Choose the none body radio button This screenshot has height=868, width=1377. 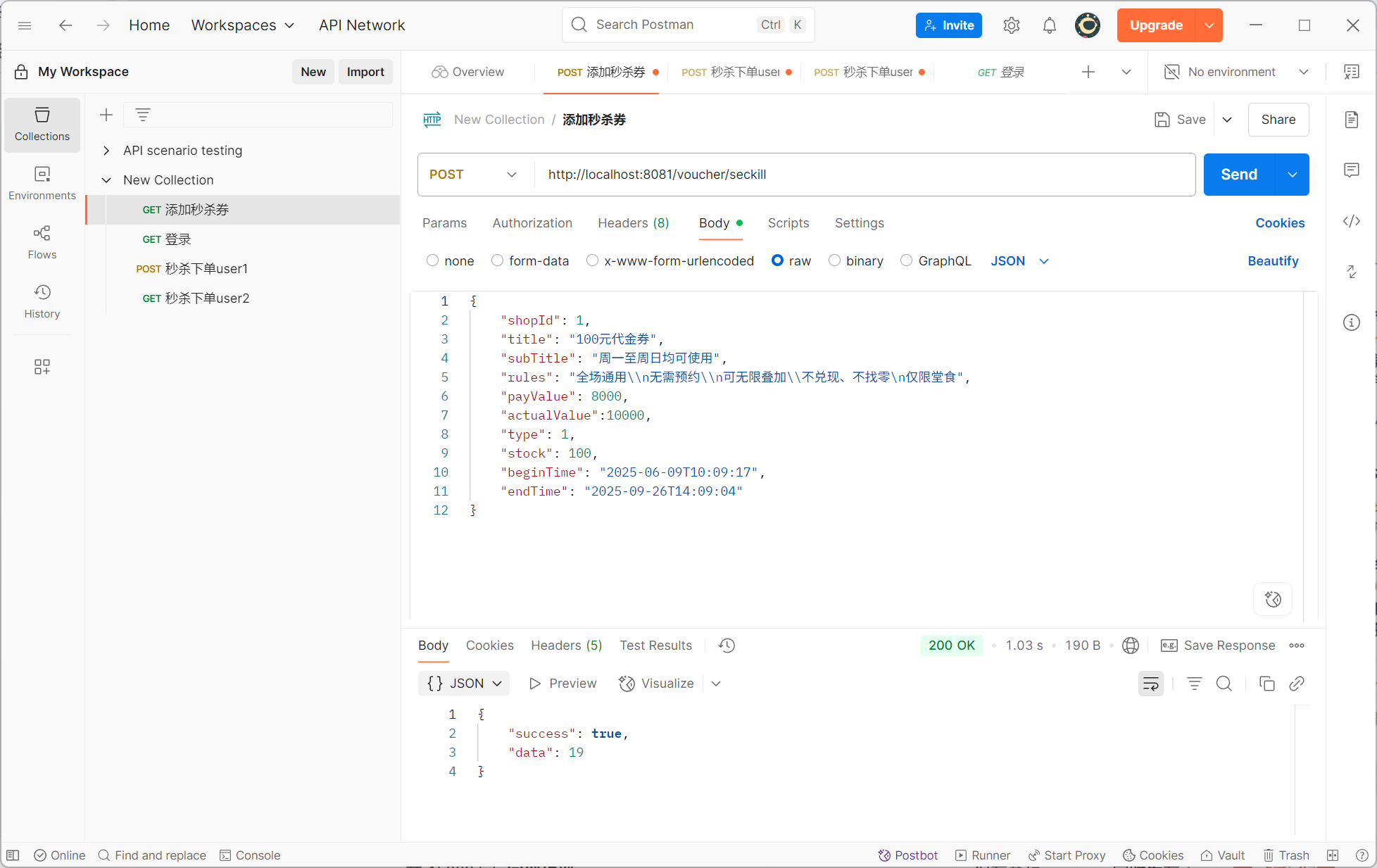433,260
